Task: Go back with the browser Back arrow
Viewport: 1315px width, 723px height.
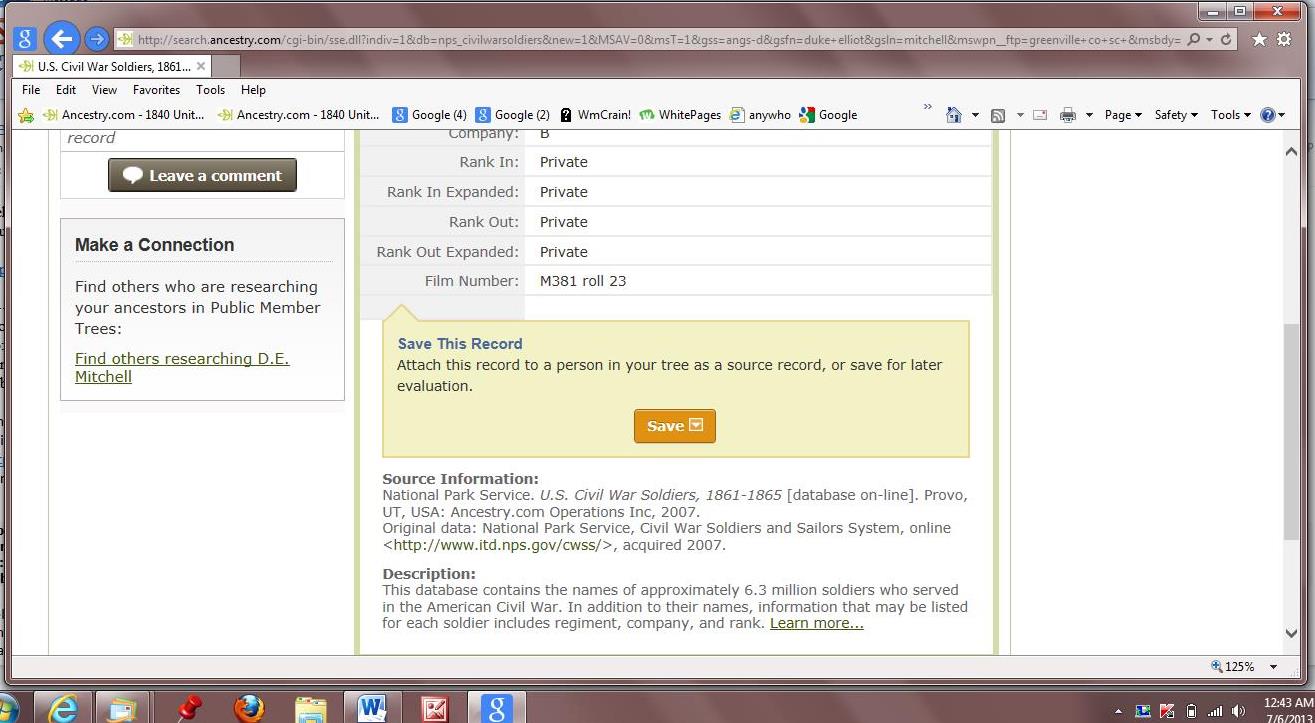Action: coord(62,39)
